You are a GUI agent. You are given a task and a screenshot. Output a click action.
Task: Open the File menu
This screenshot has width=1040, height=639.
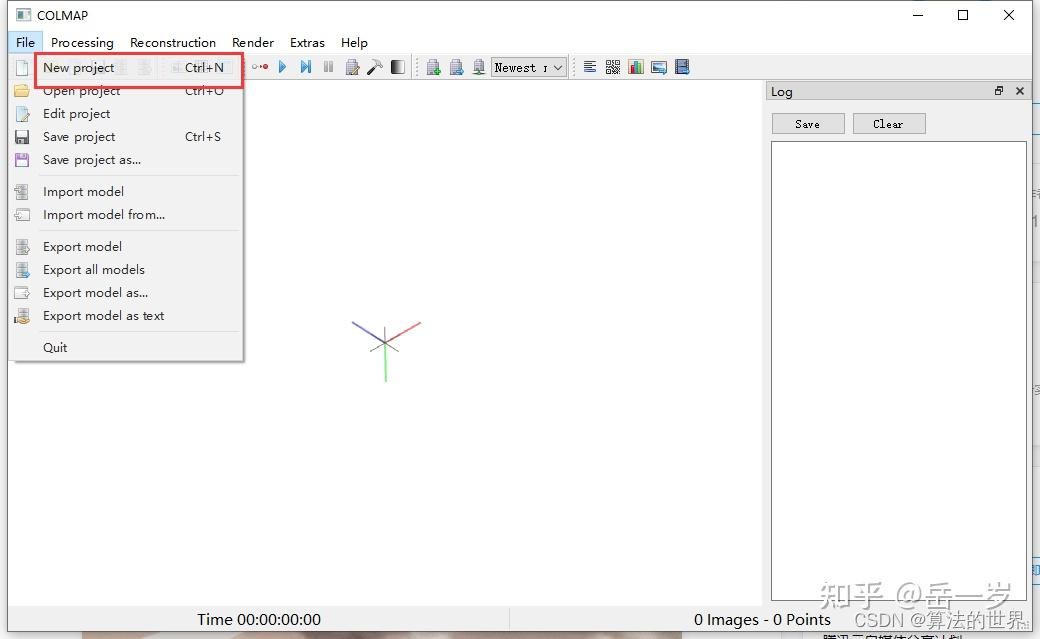coord(25,42)
